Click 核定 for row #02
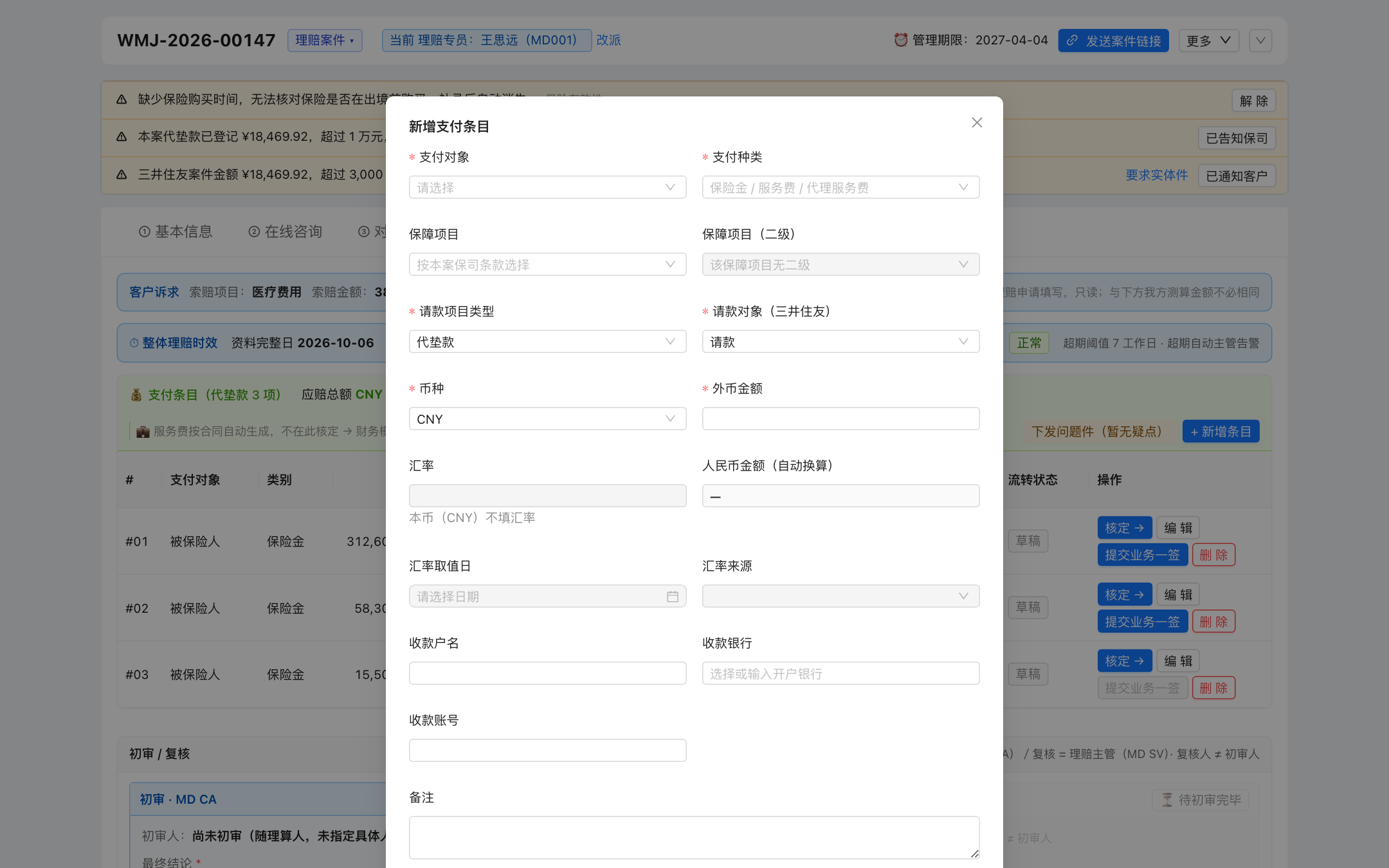The height and width of the screenshot is (868, 1389). click(1124, 595)
